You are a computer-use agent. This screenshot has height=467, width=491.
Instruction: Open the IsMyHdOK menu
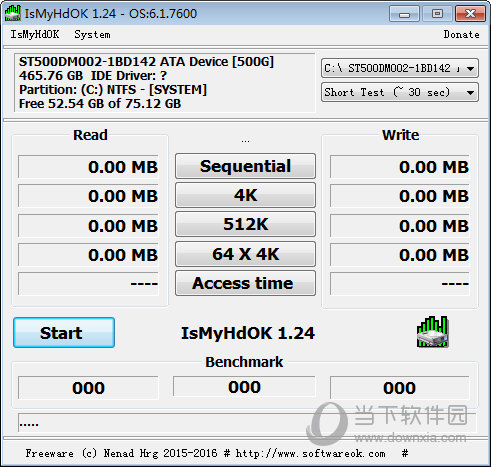(35, 34)
